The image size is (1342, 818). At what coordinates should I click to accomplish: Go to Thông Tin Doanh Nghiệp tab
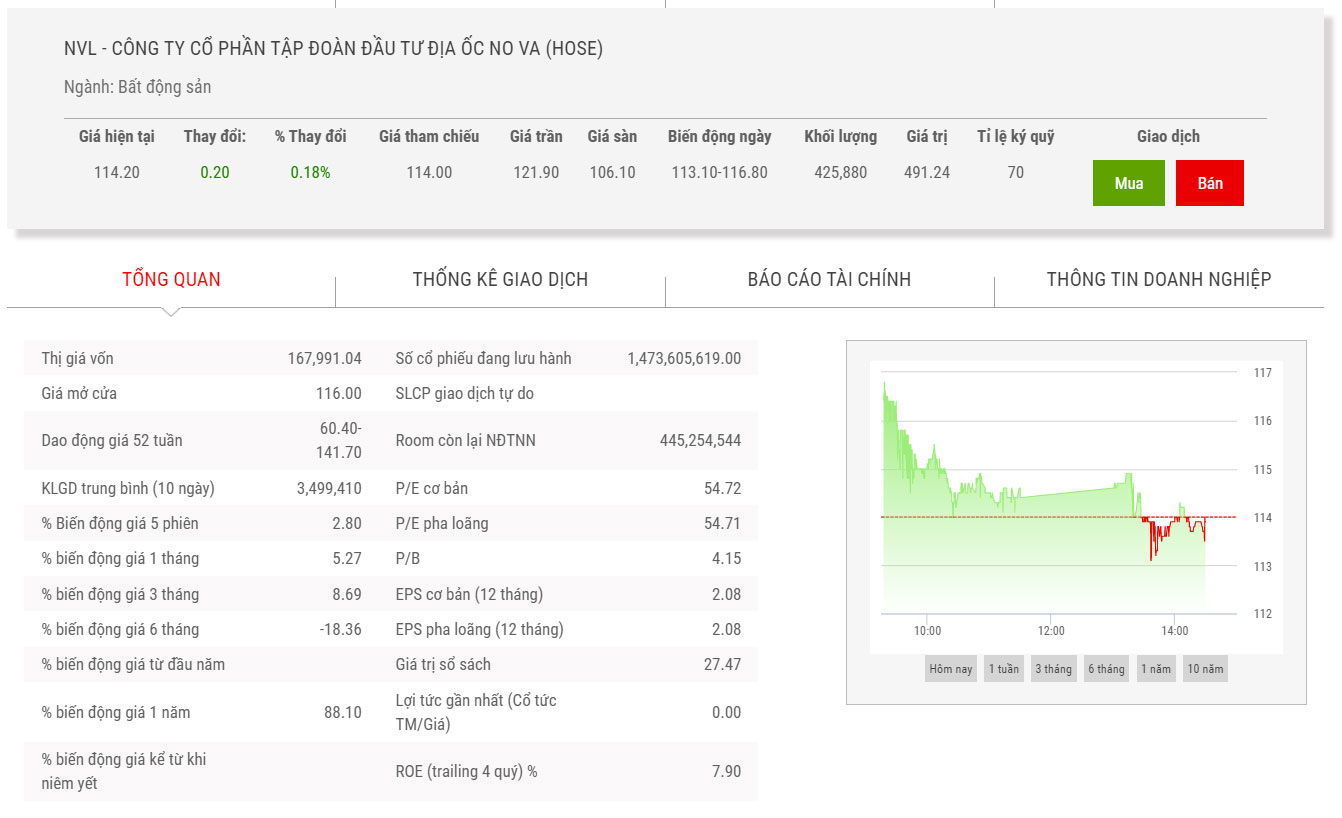click(1158, 279)
